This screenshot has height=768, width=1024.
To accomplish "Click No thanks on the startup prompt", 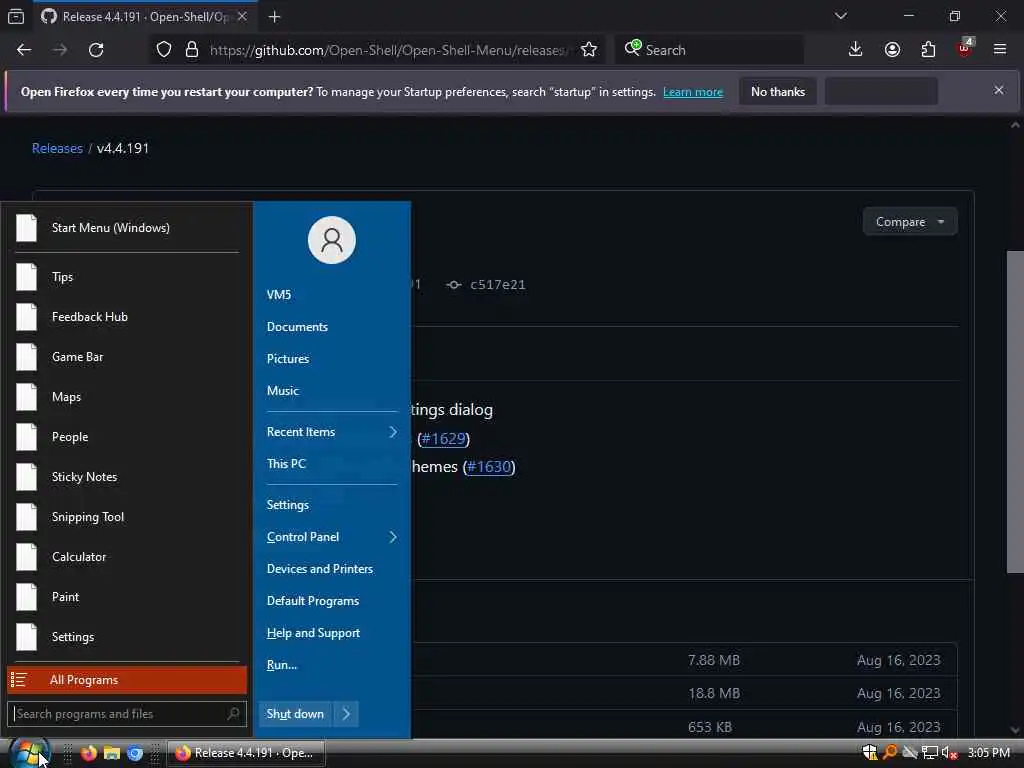I will pos(778,91).
